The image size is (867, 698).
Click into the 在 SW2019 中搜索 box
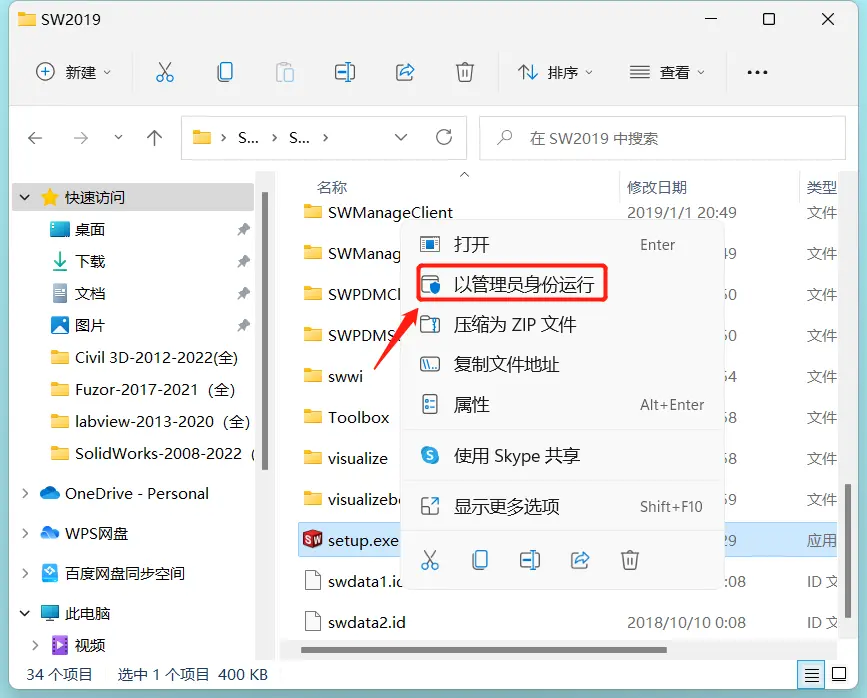pyautogui.click(x=662, y=138)
